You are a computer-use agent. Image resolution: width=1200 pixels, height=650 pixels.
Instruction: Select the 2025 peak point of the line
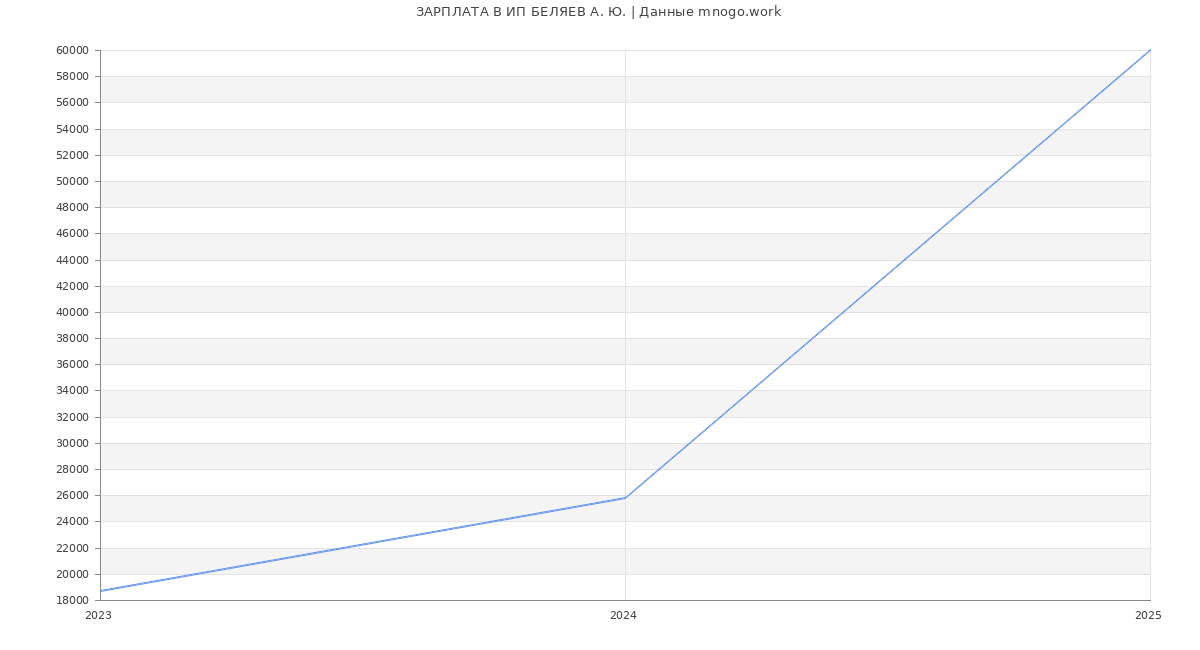pyautogui.click(x=1150, y=50)
